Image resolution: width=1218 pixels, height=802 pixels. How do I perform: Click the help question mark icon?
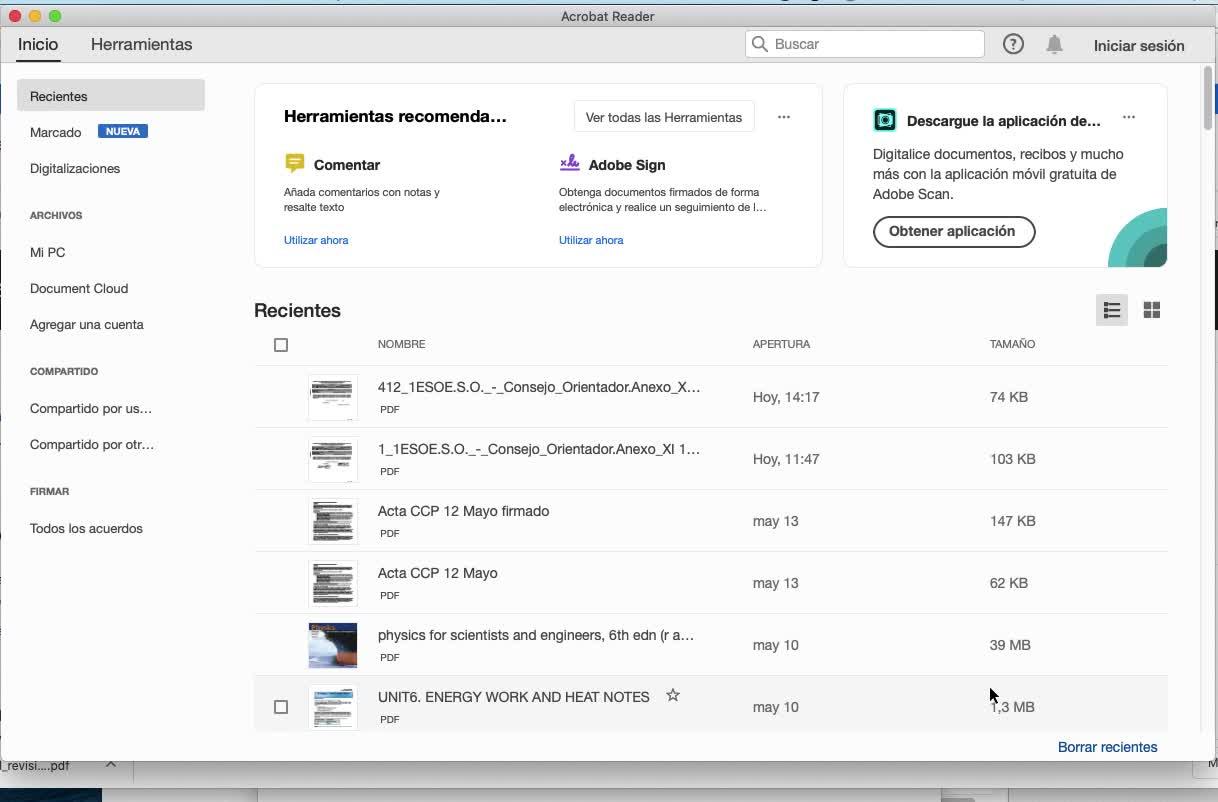point(1013,44)
